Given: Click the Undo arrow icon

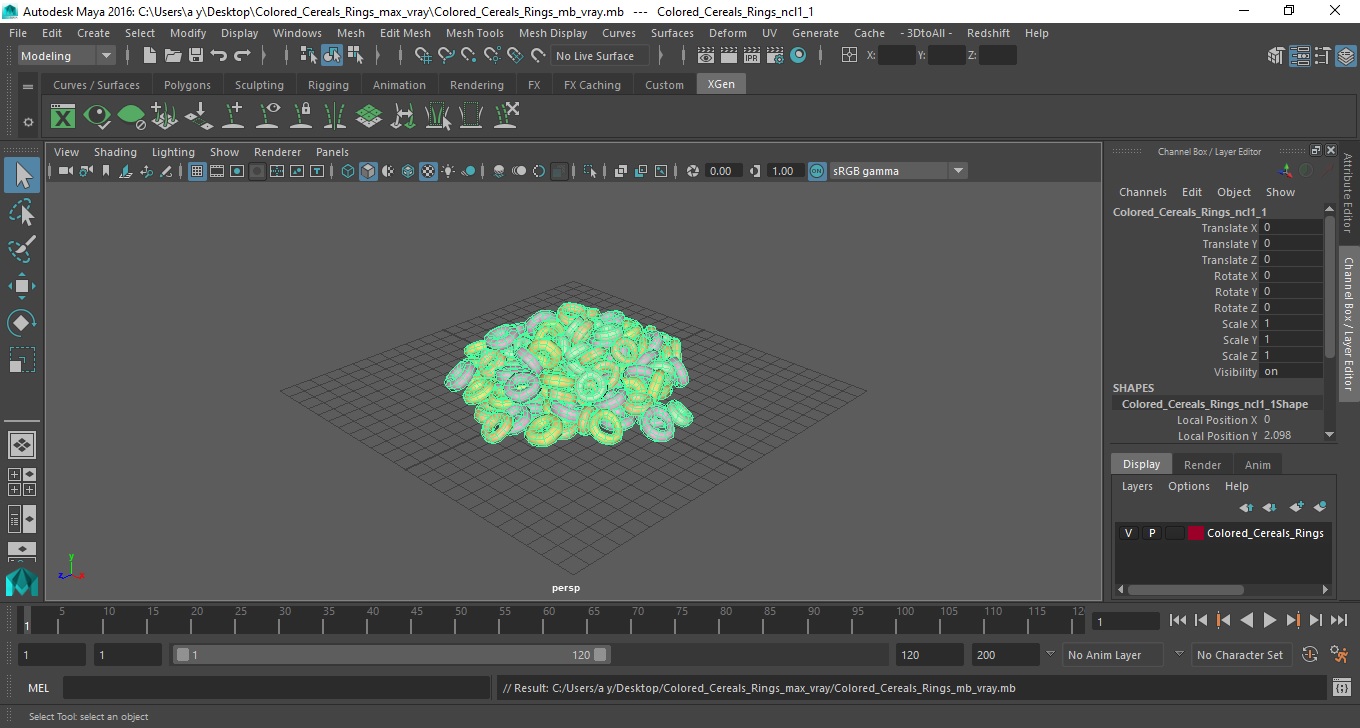Looking at the screenshot, I should [x=219, y=56].
